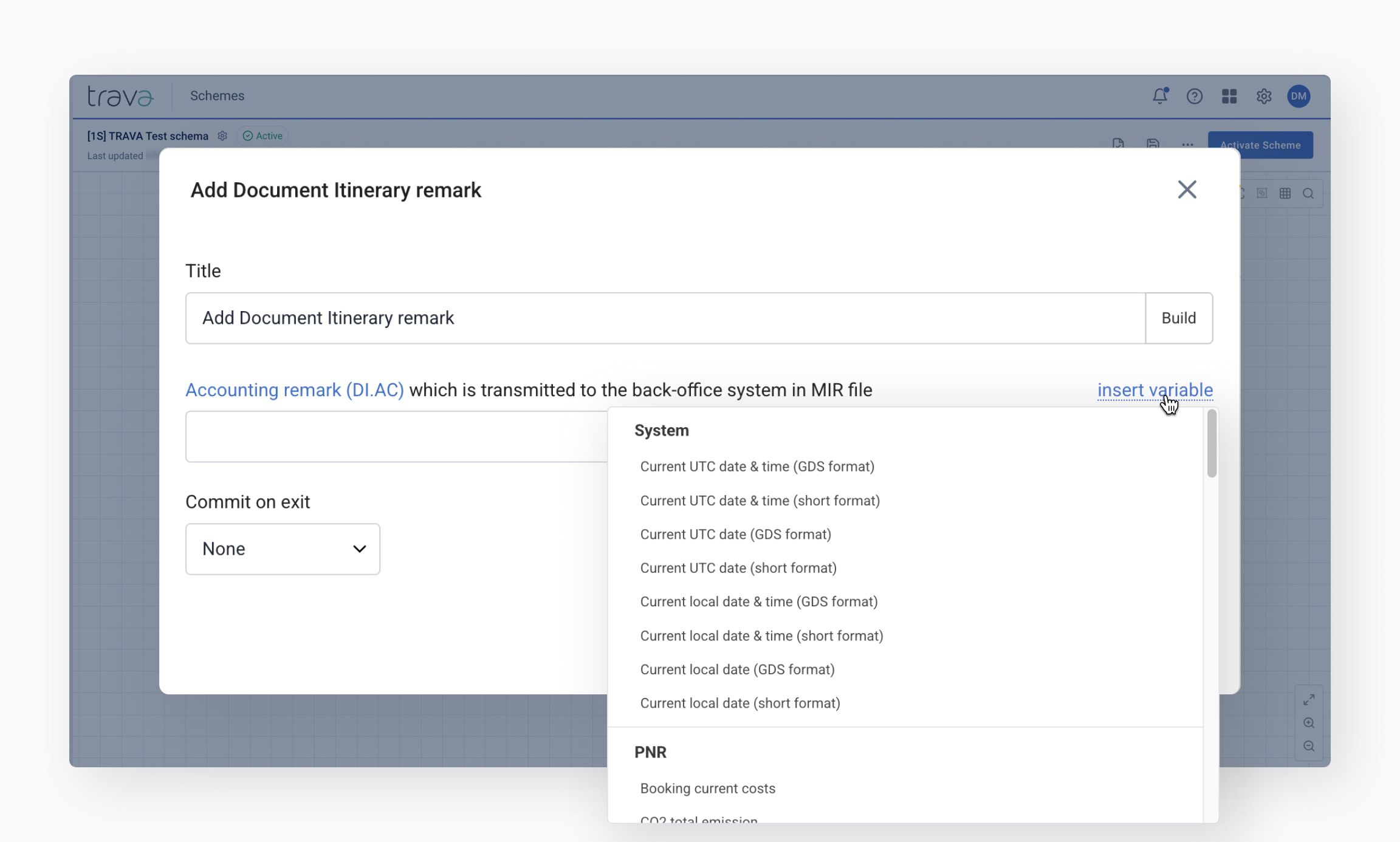
Task: Expand the Commit on exit dropdown
Action: 283,549
